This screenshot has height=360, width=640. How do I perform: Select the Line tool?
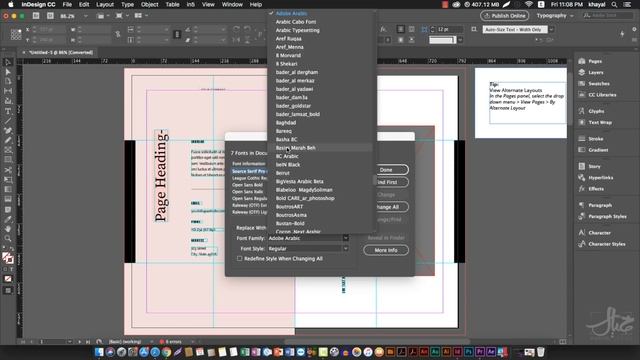click(x=8, y=121)
